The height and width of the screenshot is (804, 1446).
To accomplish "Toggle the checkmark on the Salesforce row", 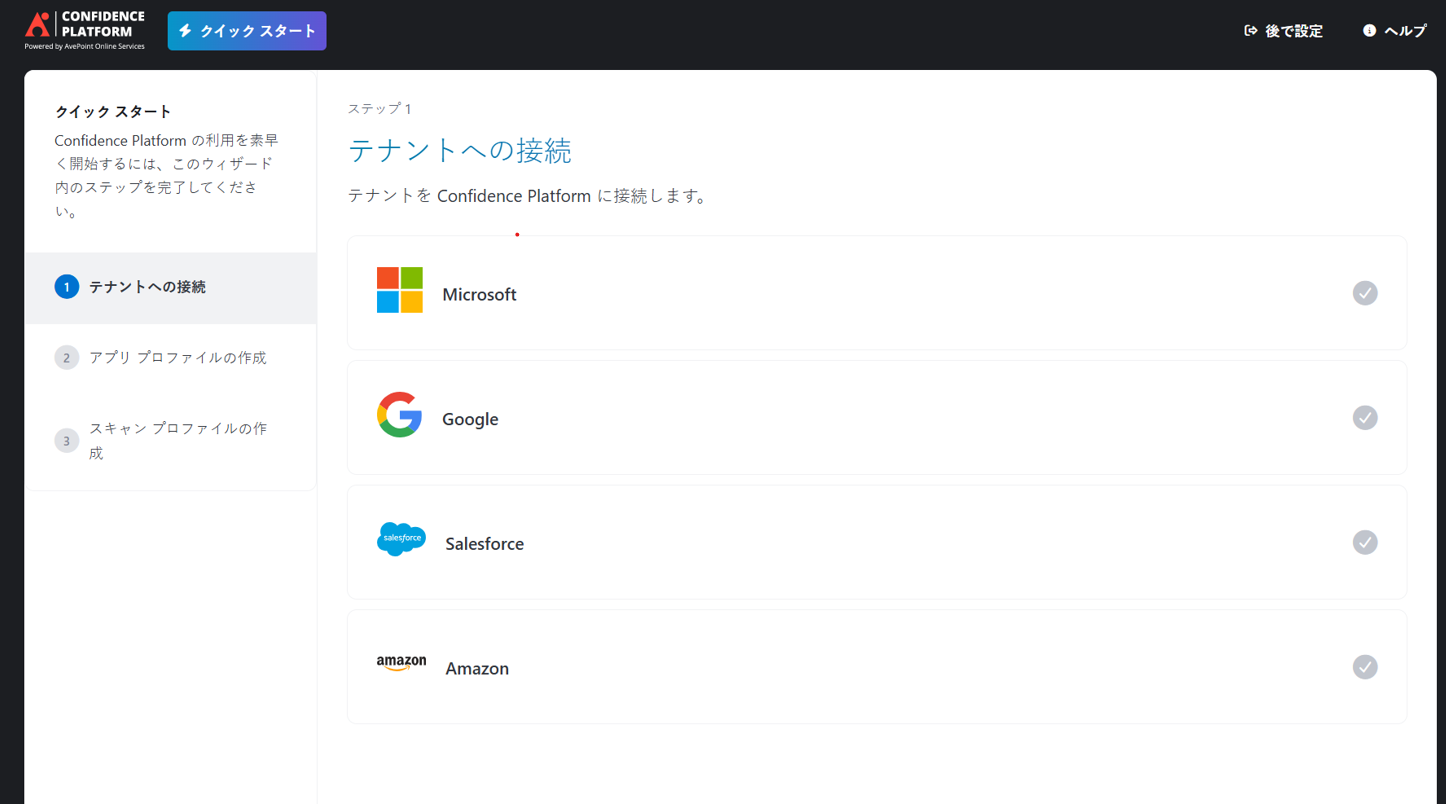I will pos(1365,542).
